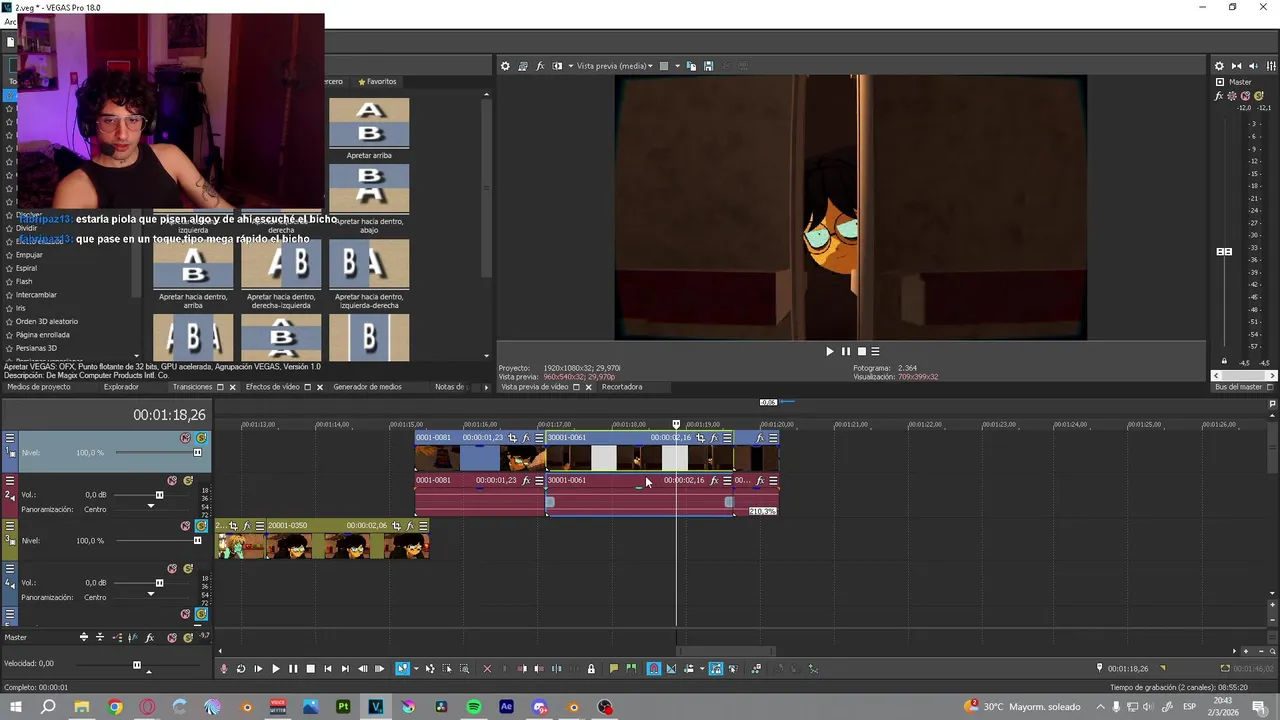The width and height of the screenshot is (1280, 720).
Task: Save preview snapshot to file
Action: tap(708, 66)
